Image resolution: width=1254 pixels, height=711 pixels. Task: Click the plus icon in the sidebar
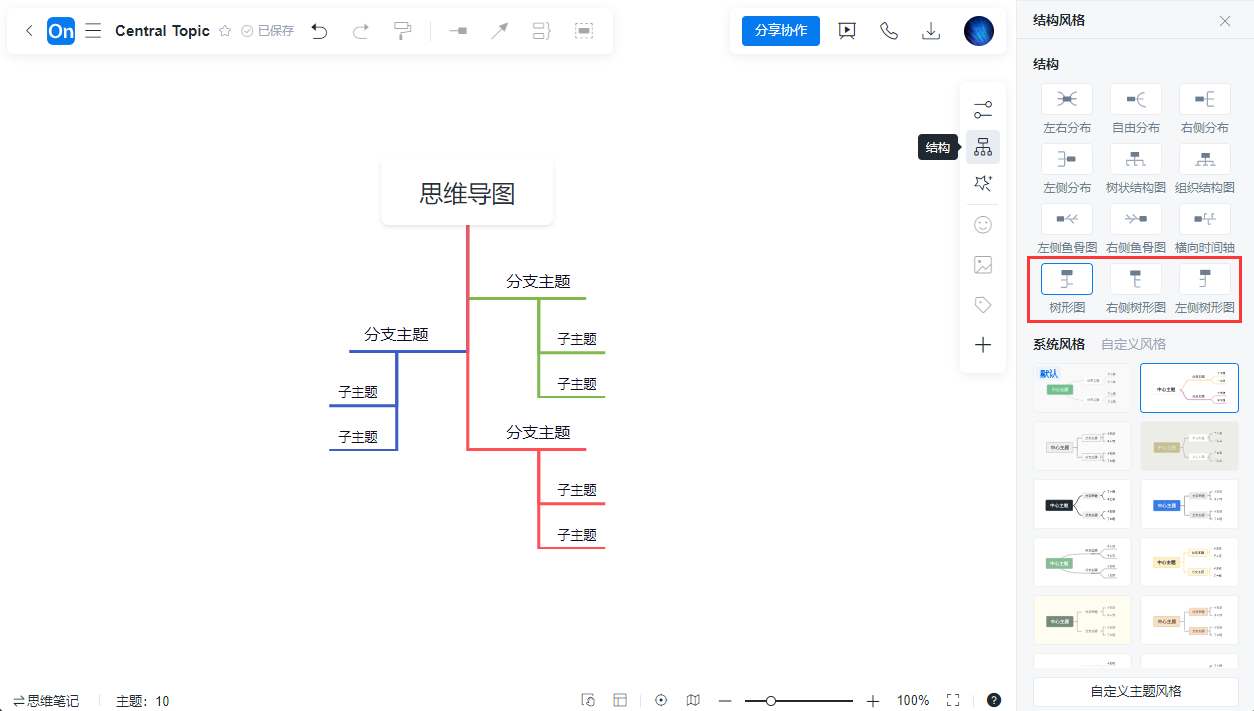click(983, 345)
